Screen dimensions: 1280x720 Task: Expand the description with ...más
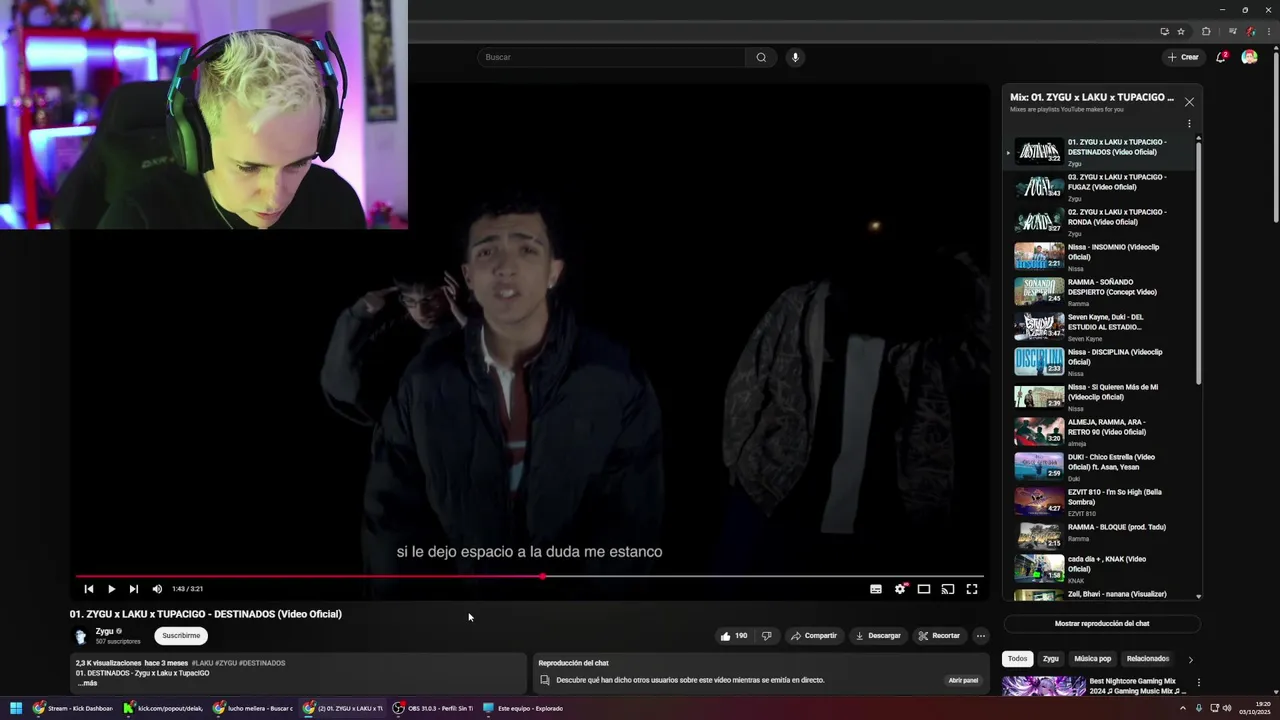[88, 683]
